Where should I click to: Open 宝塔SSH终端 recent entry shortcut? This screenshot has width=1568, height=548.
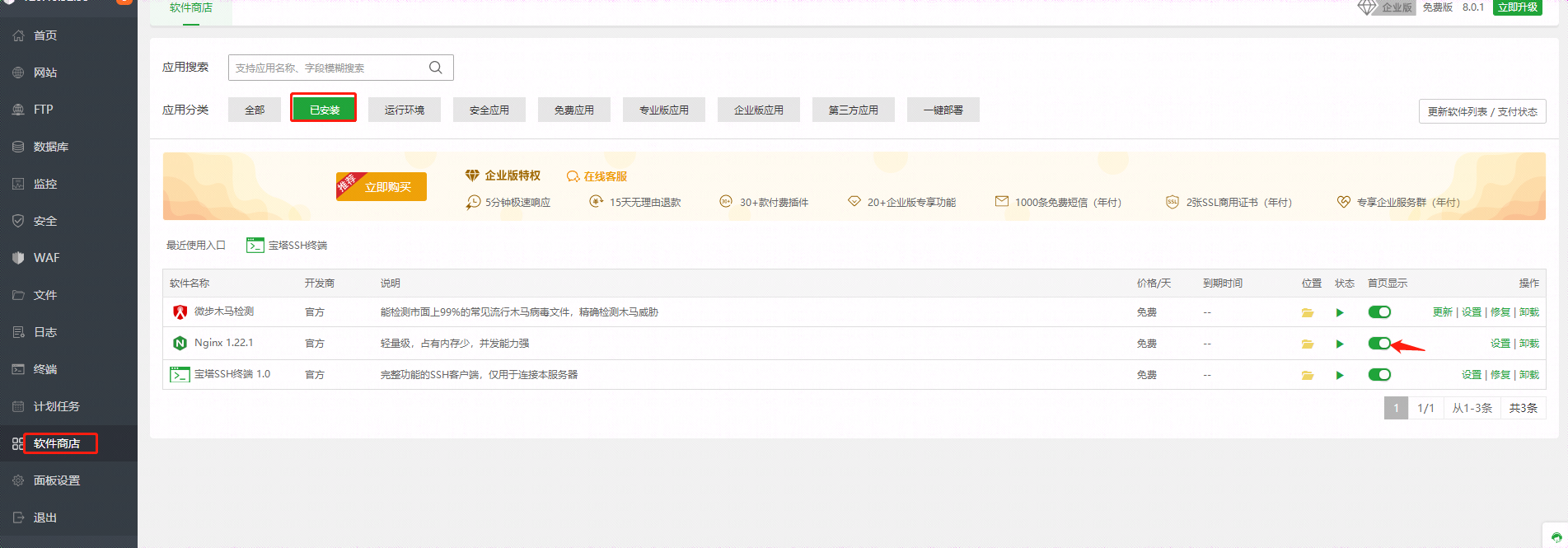(x=287, y=245)
